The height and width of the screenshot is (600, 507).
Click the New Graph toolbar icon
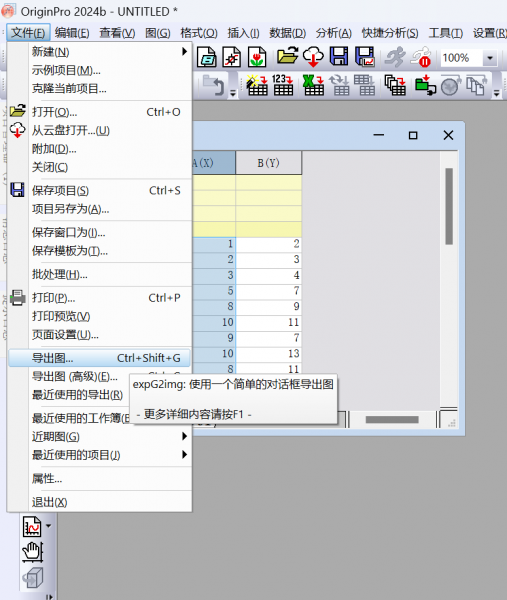point(232,57)
